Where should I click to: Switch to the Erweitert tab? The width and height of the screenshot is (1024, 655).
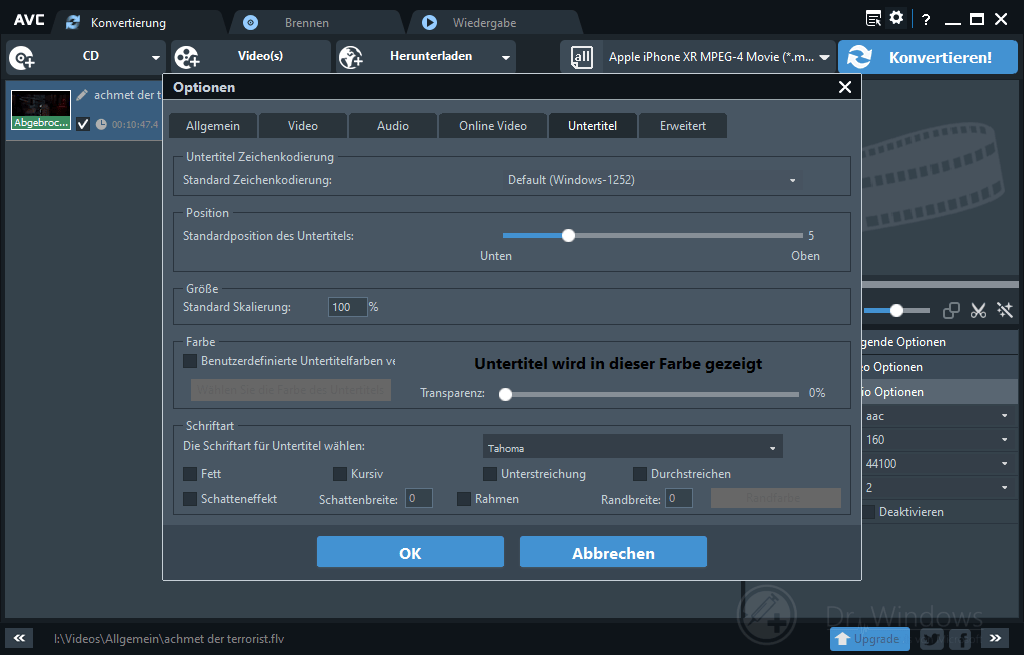click(x=682, y=126)
